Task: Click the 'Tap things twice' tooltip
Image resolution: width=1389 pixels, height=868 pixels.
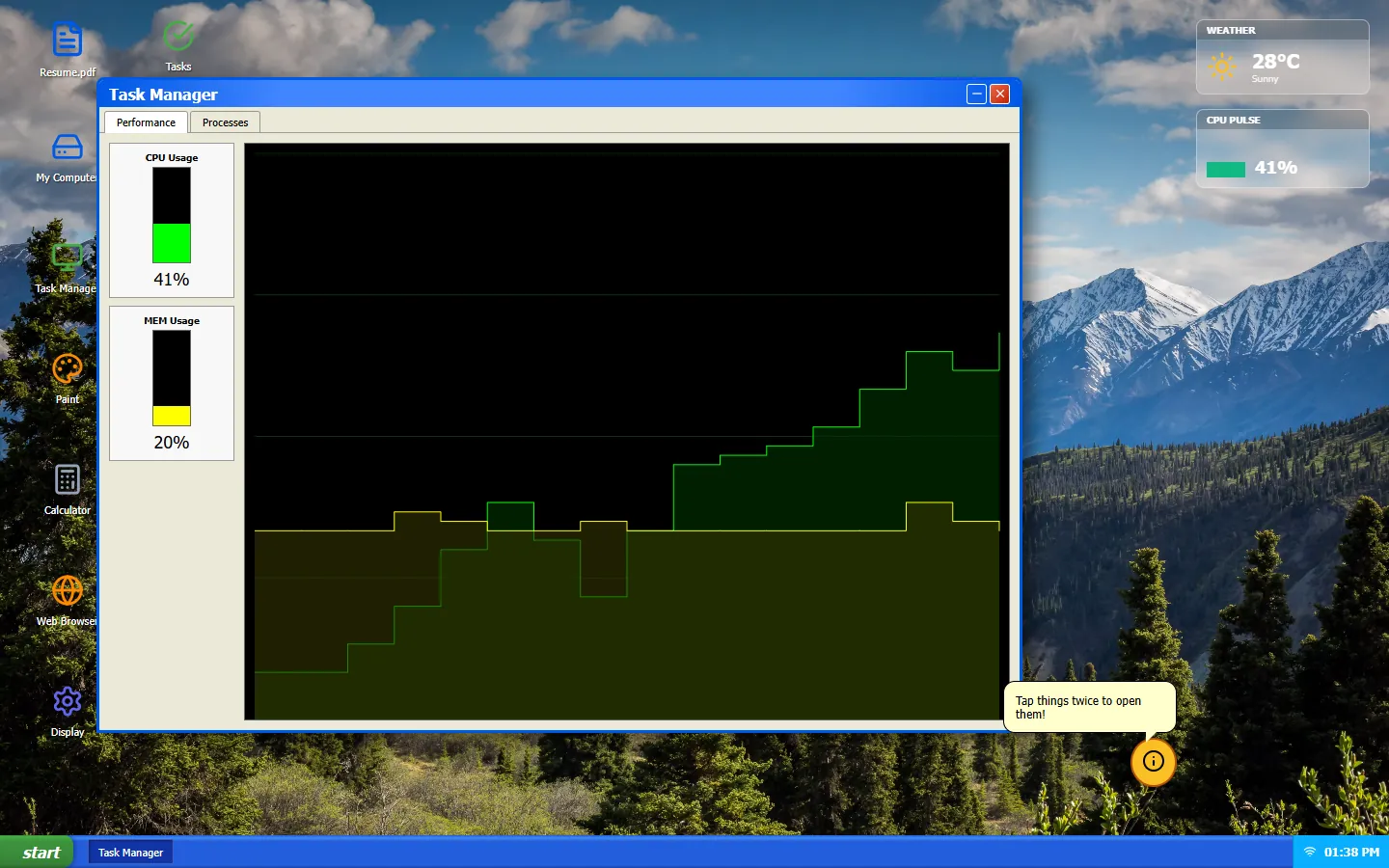Action: [1090, 708]
